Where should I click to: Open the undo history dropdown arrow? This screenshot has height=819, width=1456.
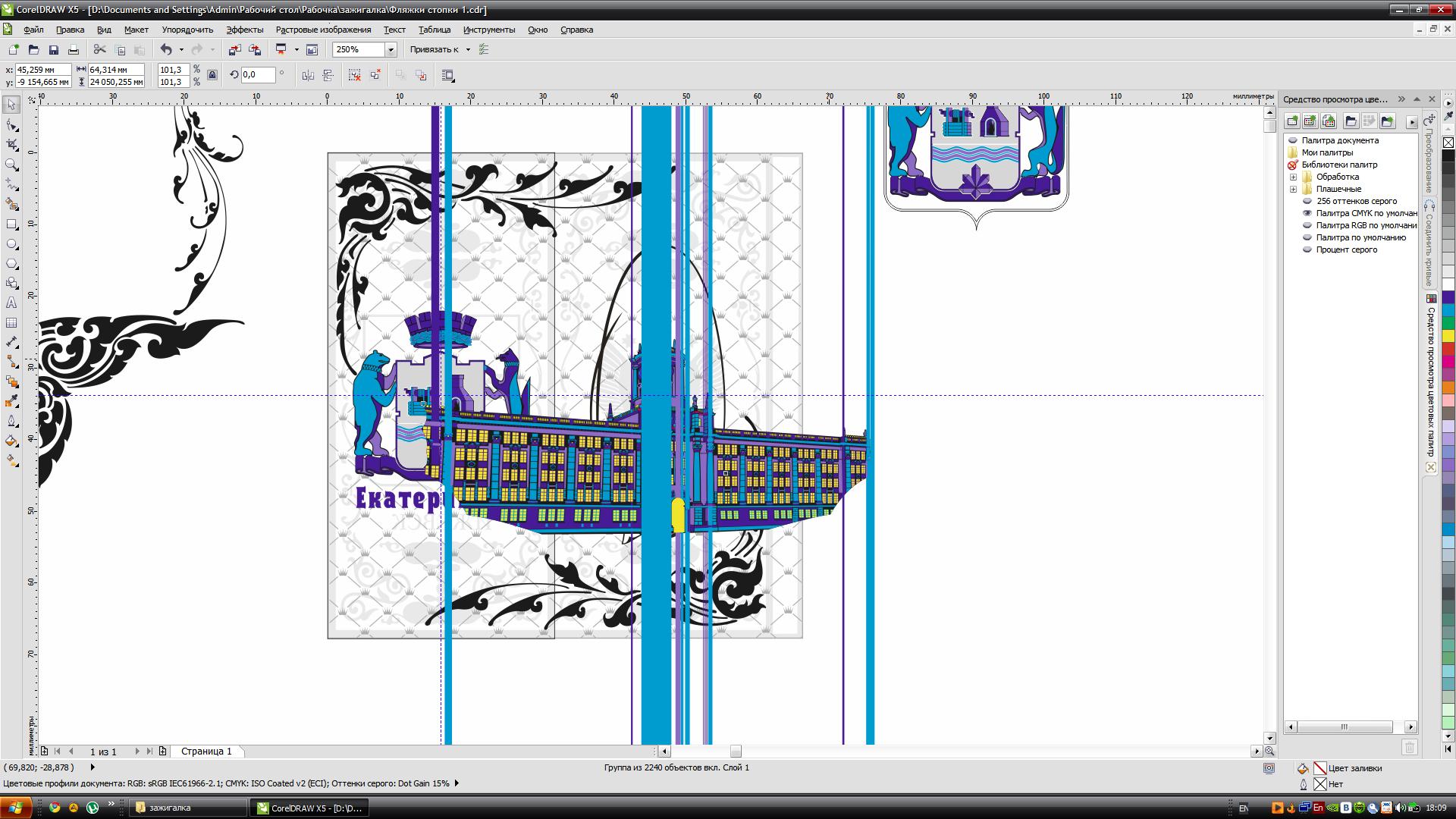181,49
